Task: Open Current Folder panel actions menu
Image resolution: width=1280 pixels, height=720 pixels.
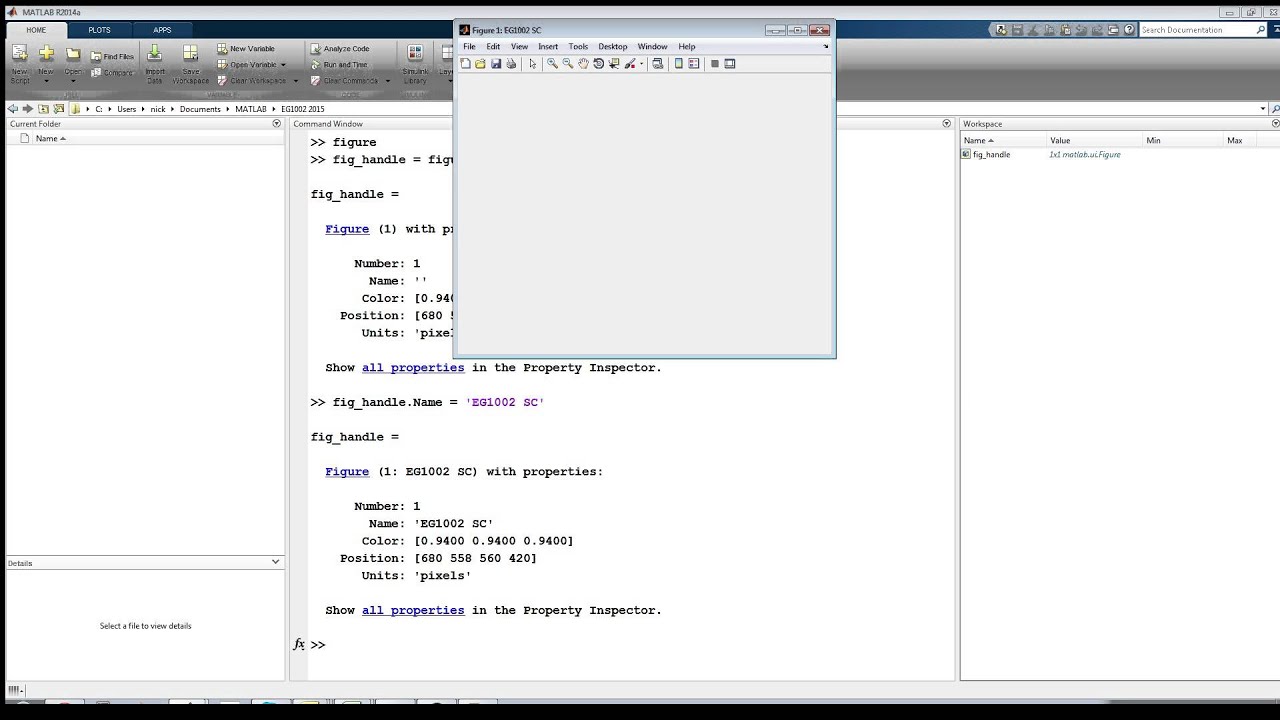Action: point(277,124)
